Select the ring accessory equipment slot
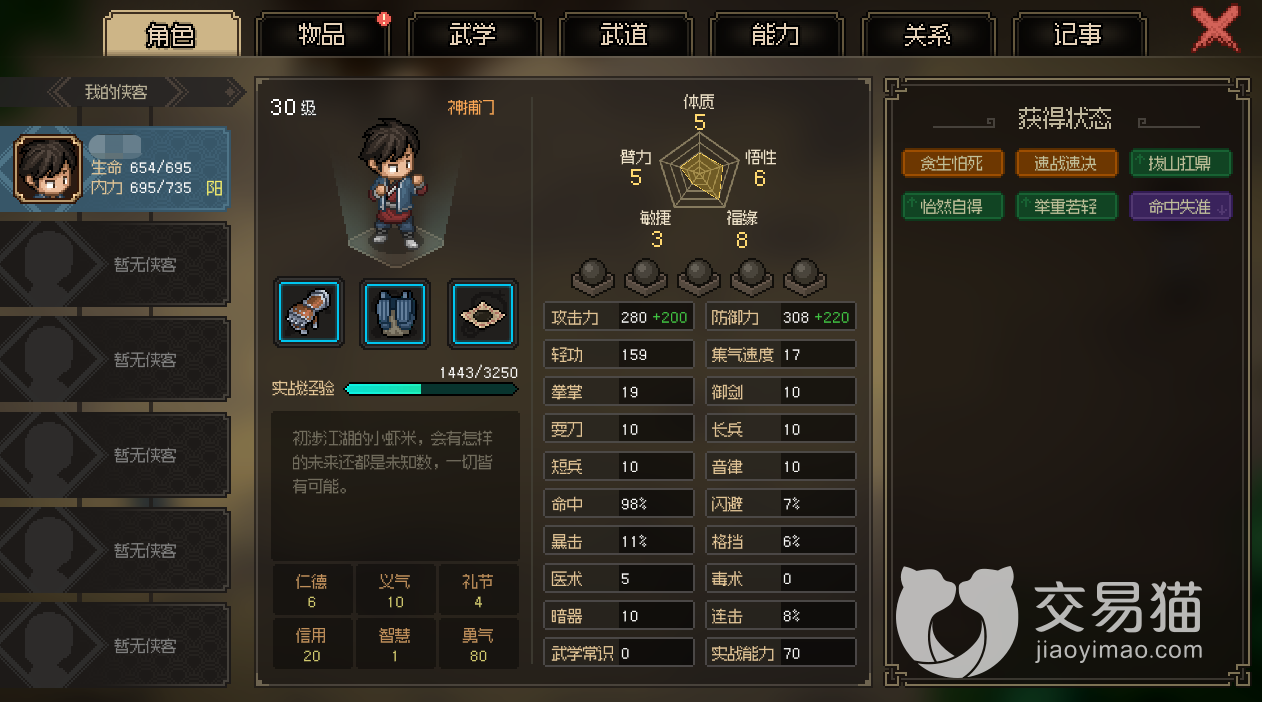Screen dimensions: 1262x702 point(482,313)
